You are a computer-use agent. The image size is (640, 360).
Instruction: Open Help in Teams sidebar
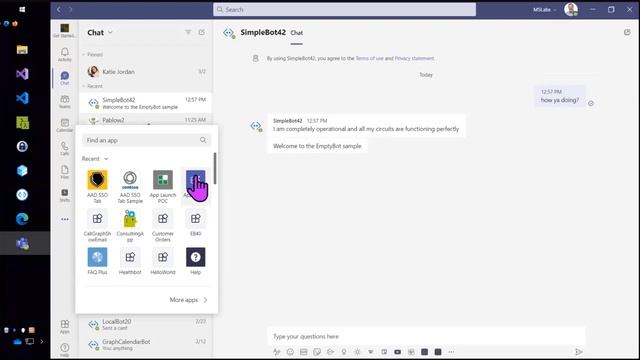click(64, 350)
